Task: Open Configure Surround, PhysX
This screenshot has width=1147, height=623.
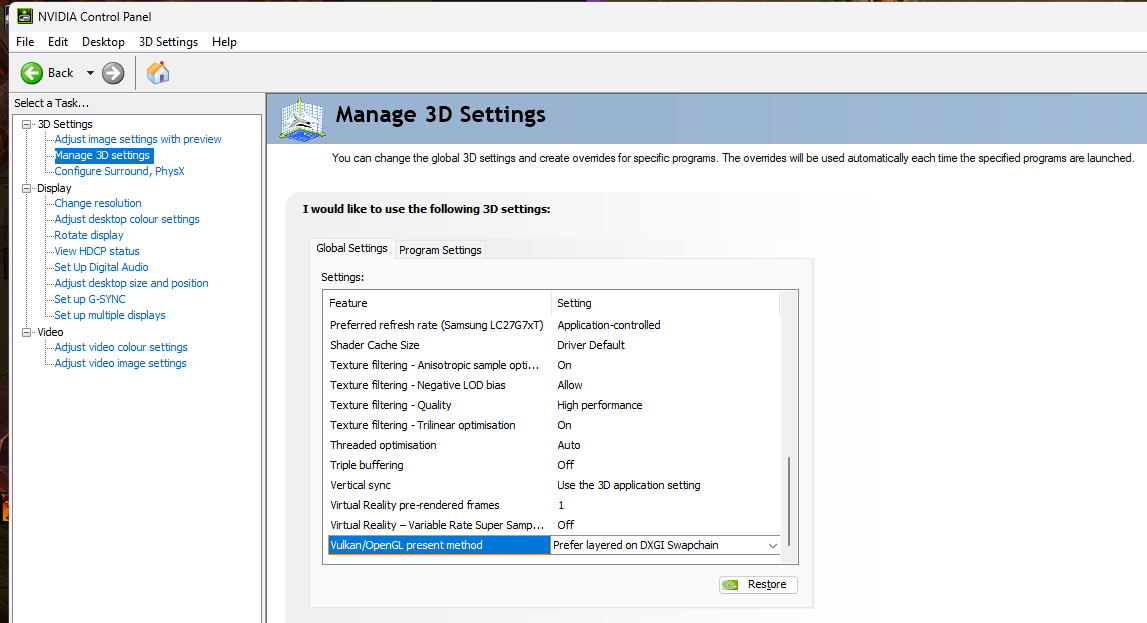Action: point(119,171)
